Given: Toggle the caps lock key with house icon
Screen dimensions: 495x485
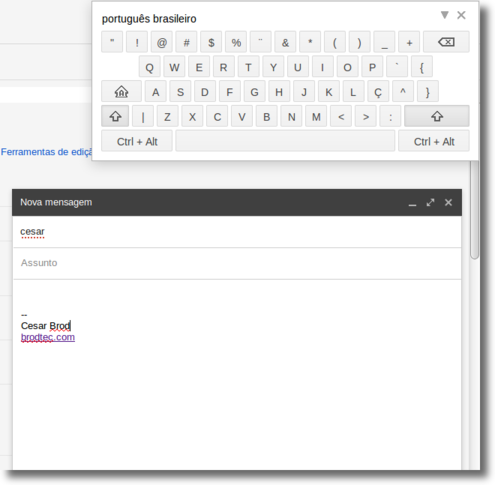Looking at the screenshot, I should (x=121, y=91).
